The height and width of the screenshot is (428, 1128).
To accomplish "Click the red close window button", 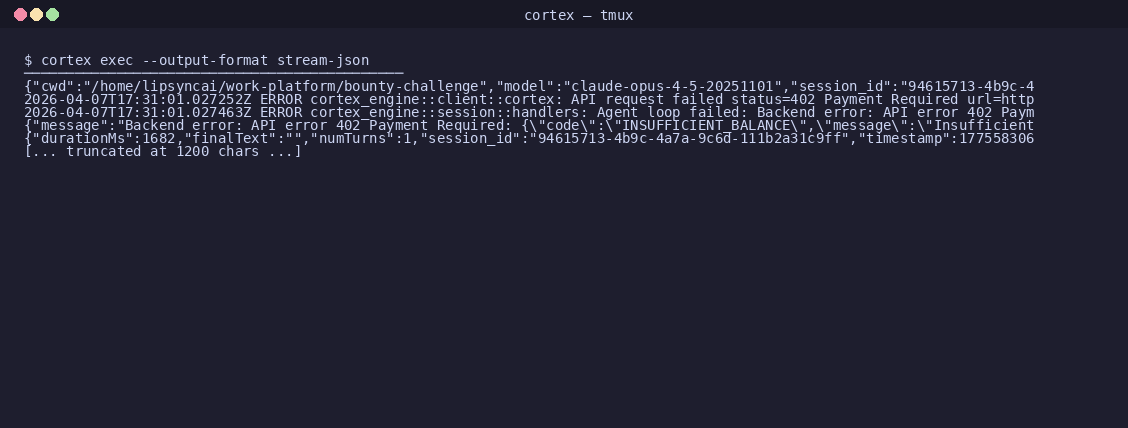I will click(x=21, y=14).
